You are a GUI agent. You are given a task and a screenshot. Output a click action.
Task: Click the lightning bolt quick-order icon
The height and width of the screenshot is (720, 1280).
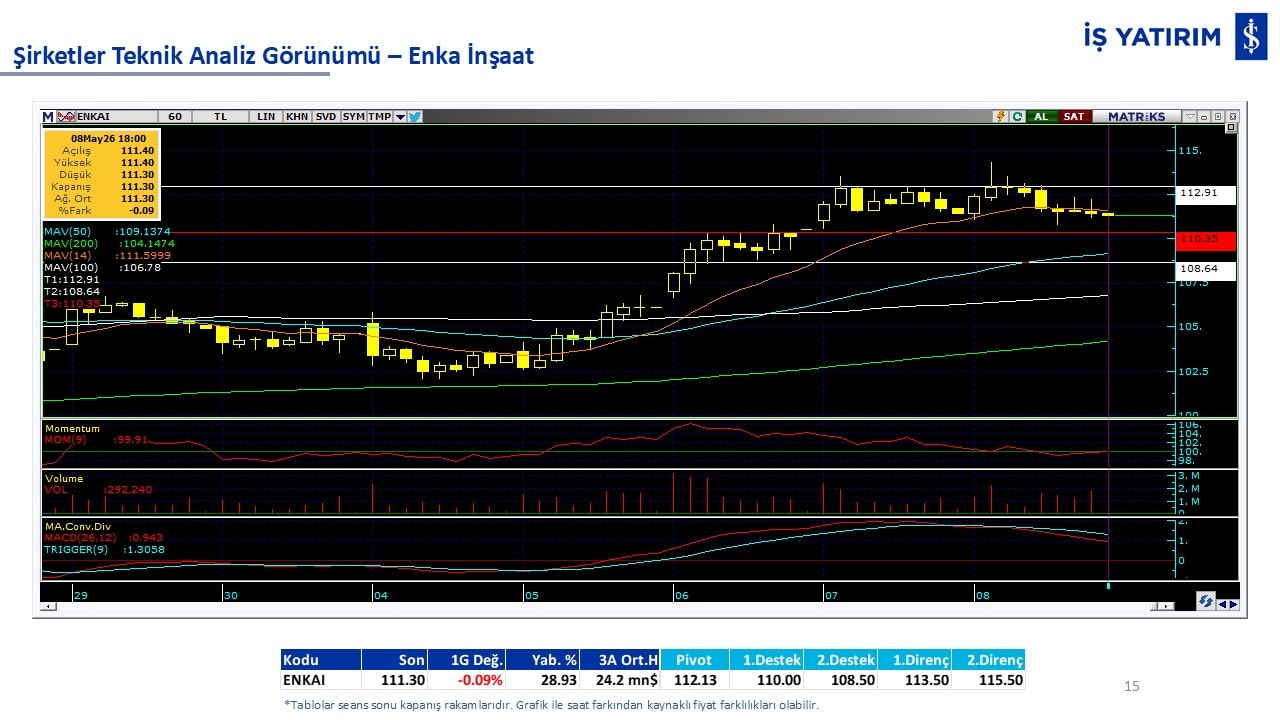pyautogui.click(x=1000, y=116)
